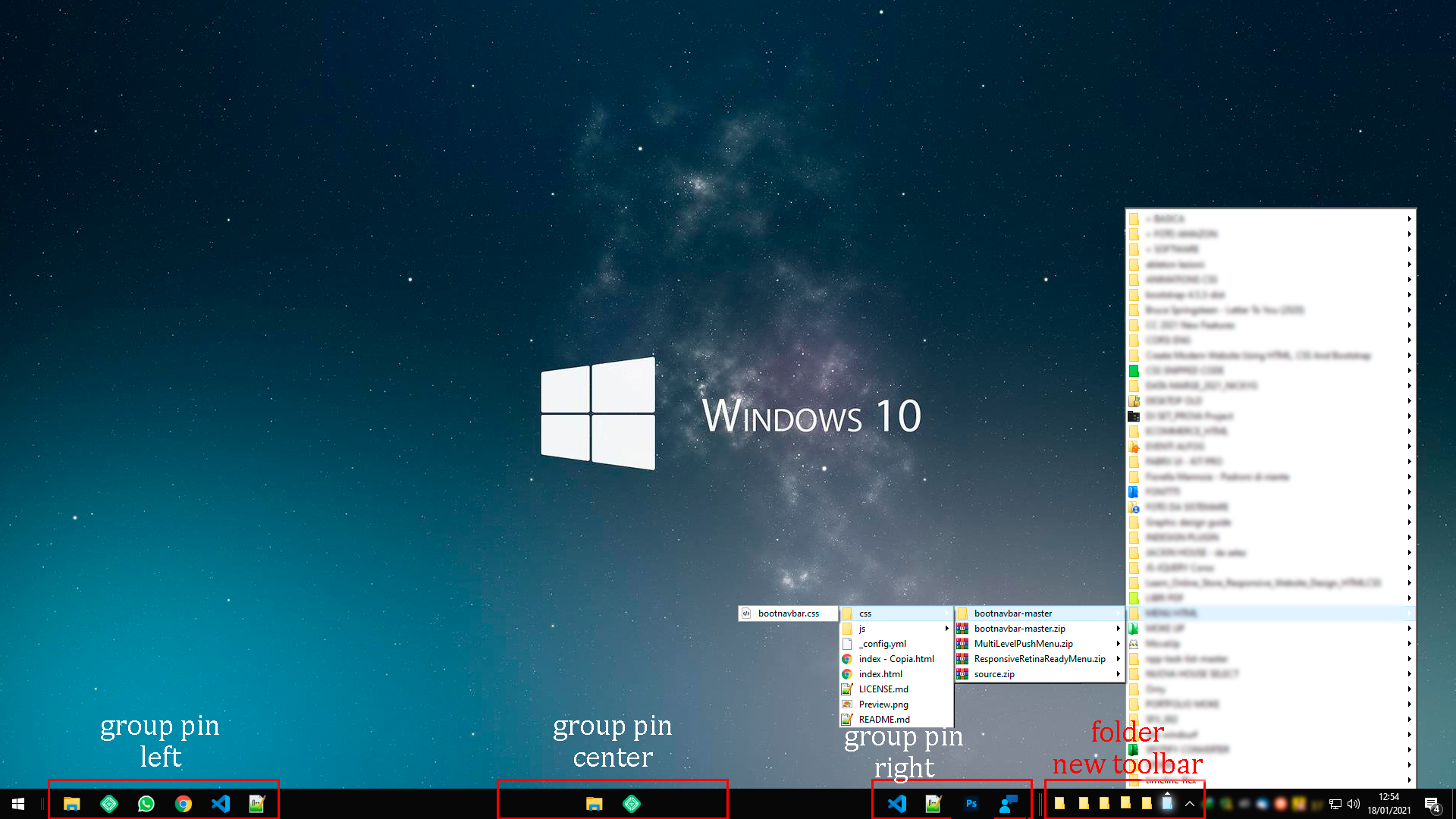Click the volume speaker tray icon

click(x=1354, y=804)
